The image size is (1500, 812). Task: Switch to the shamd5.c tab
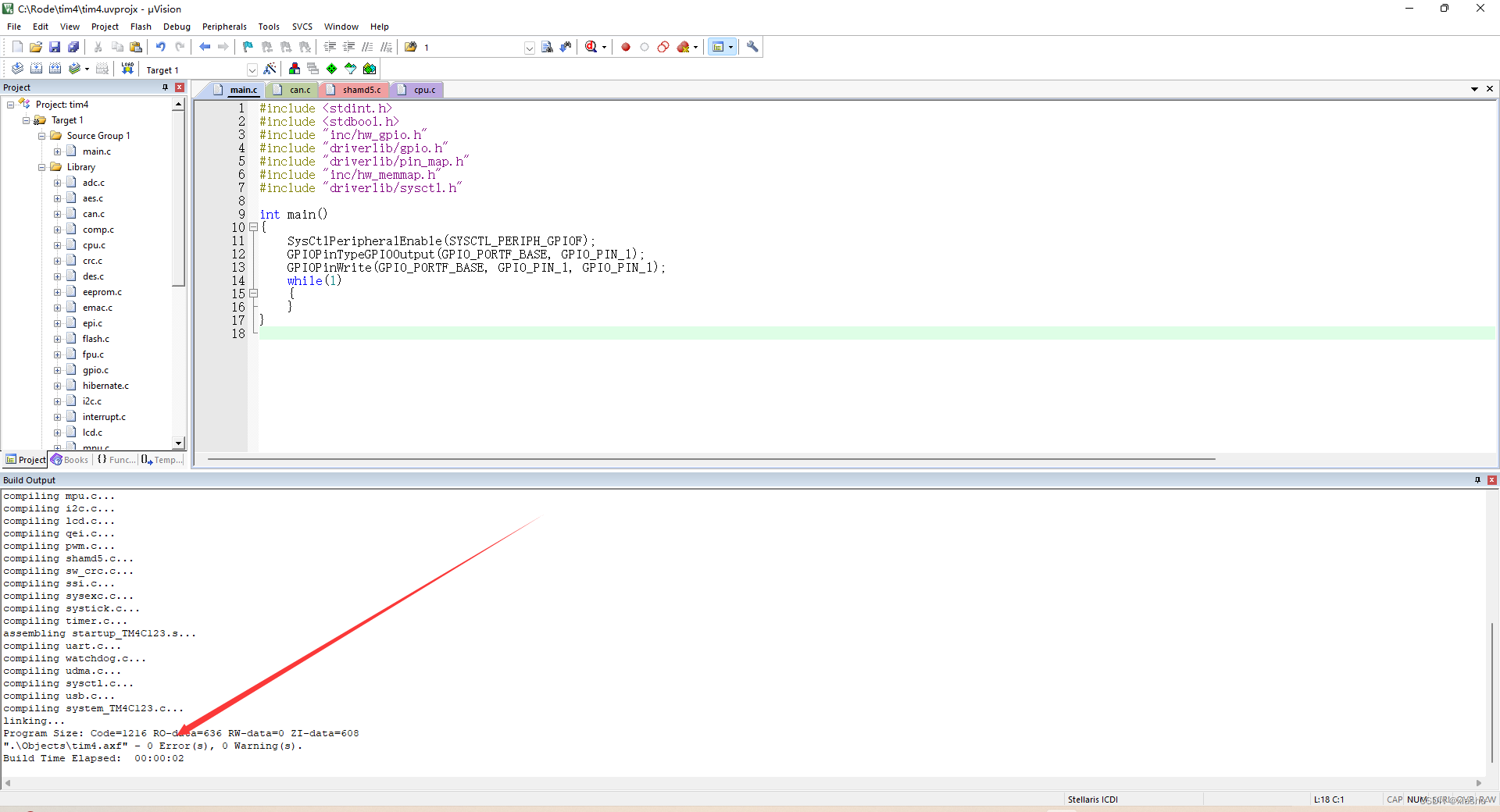(361, 89)
